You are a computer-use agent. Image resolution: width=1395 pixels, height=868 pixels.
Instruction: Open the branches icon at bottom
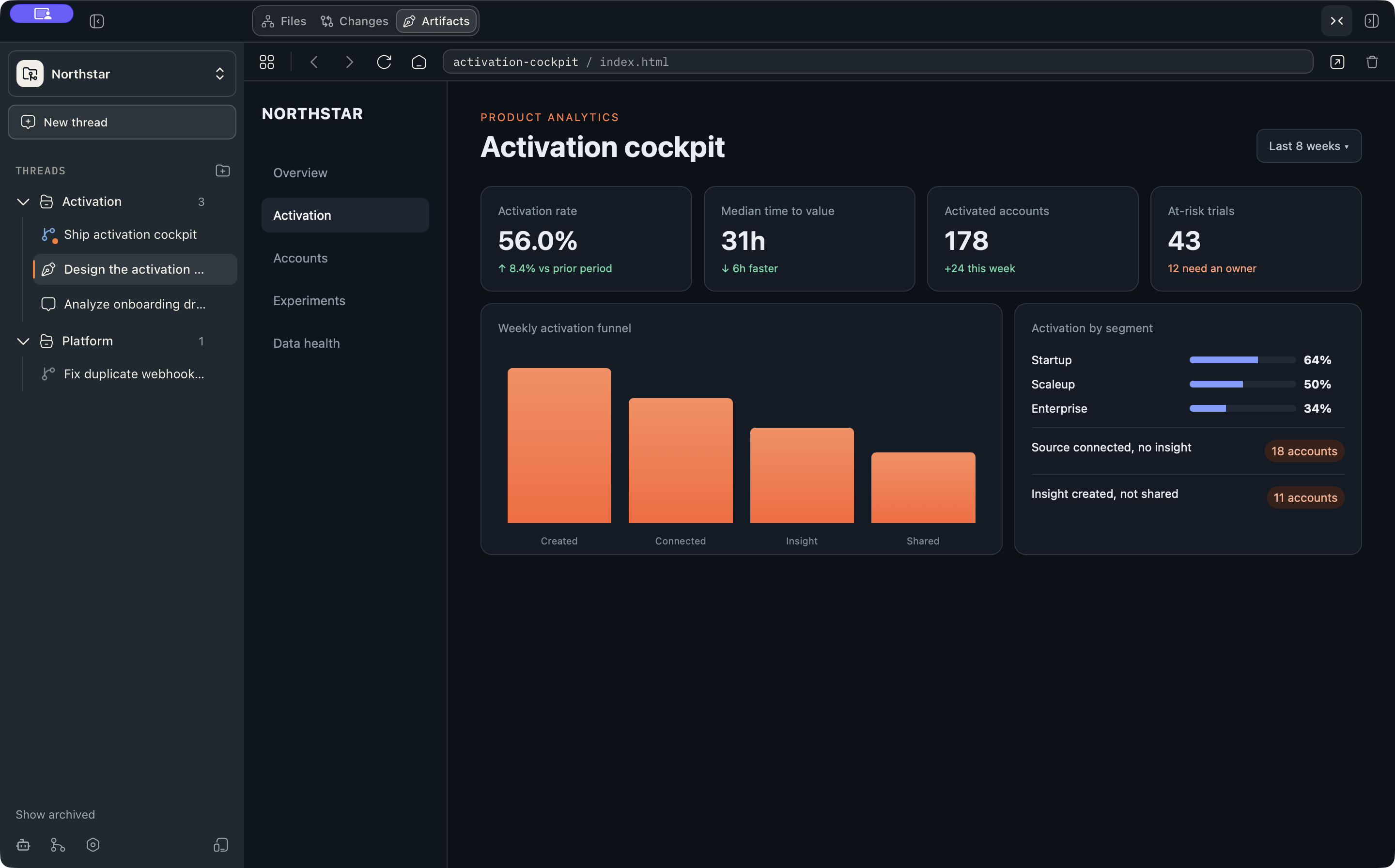pyautogui.click(x=58, y=845)
